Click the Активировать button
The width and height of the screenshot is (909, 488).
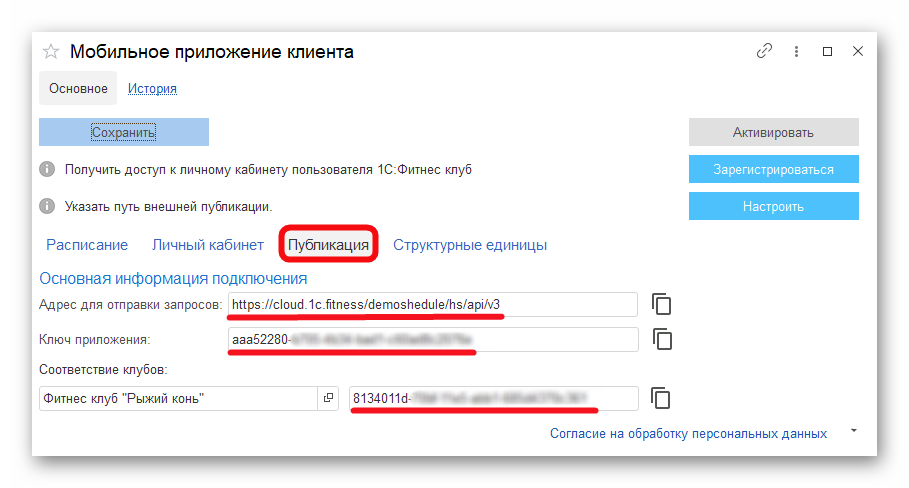coord(773,132)
